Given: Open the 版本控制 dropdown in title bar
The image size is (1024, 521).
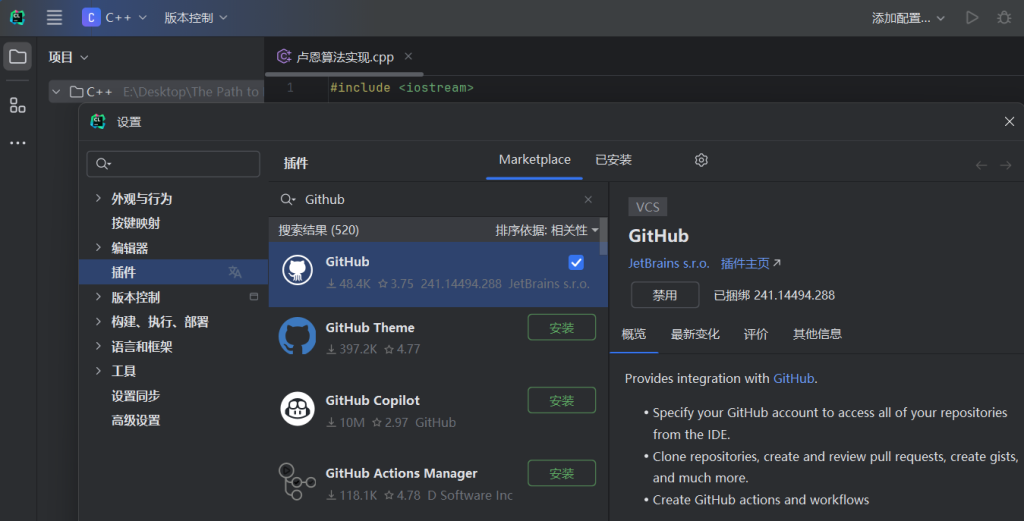Looking at the screenshot, I should pos(196,17).
